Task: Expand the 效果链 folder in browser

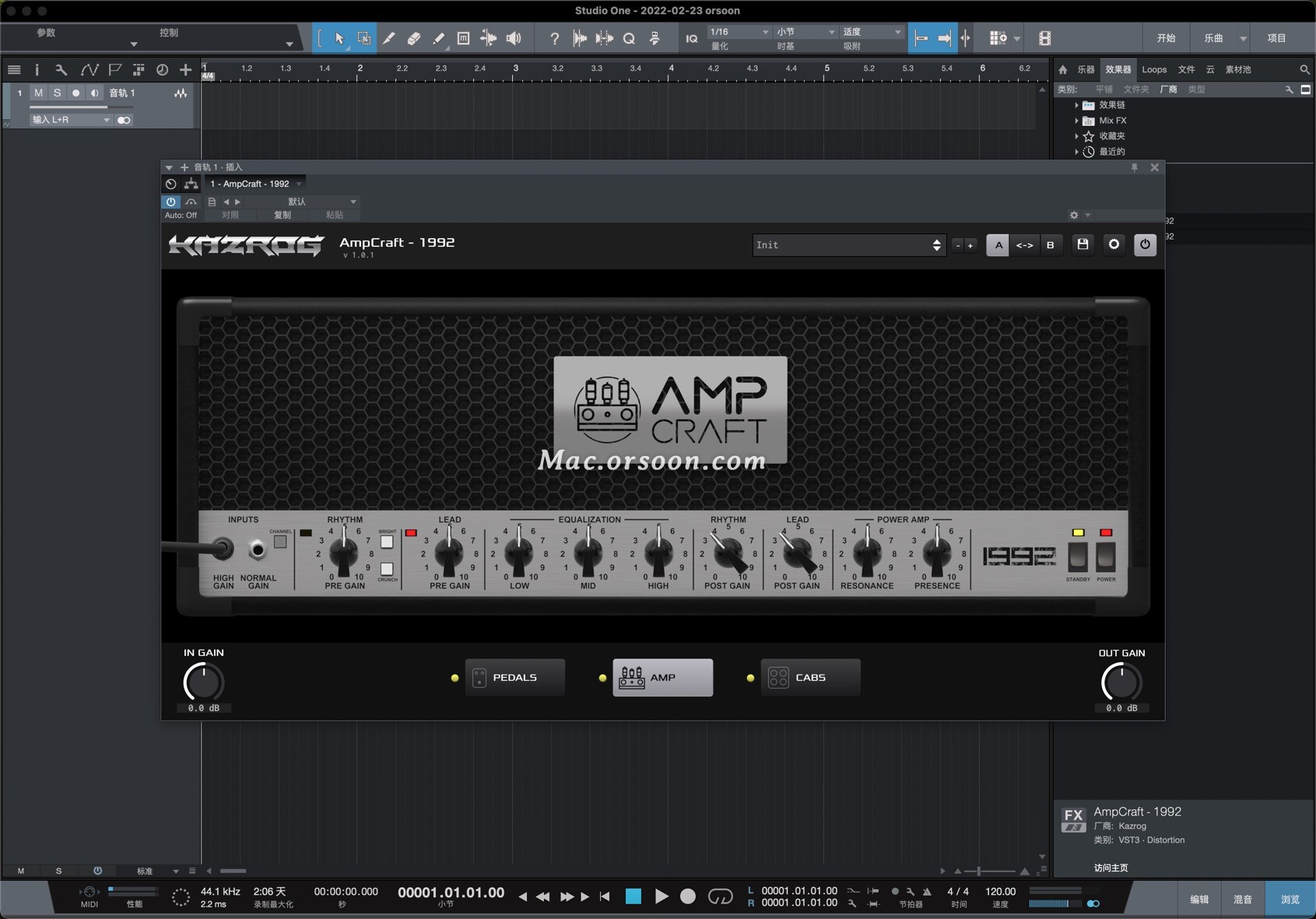Action: pyautogui.click(x=1076, y=105)
